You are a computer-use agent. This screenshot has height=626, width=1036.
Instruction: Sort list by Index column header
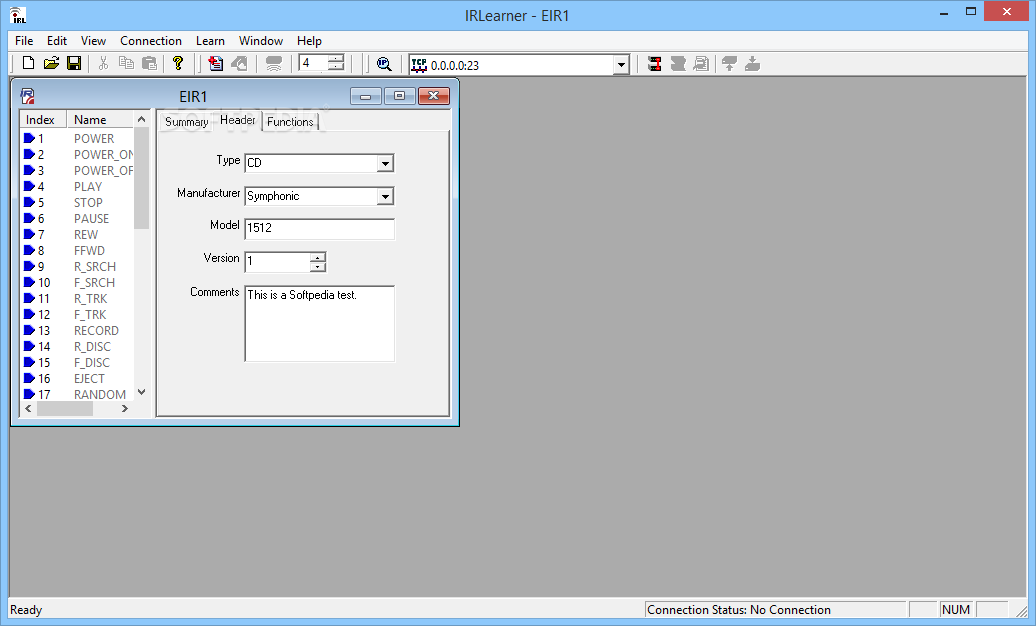pos(43,120)
